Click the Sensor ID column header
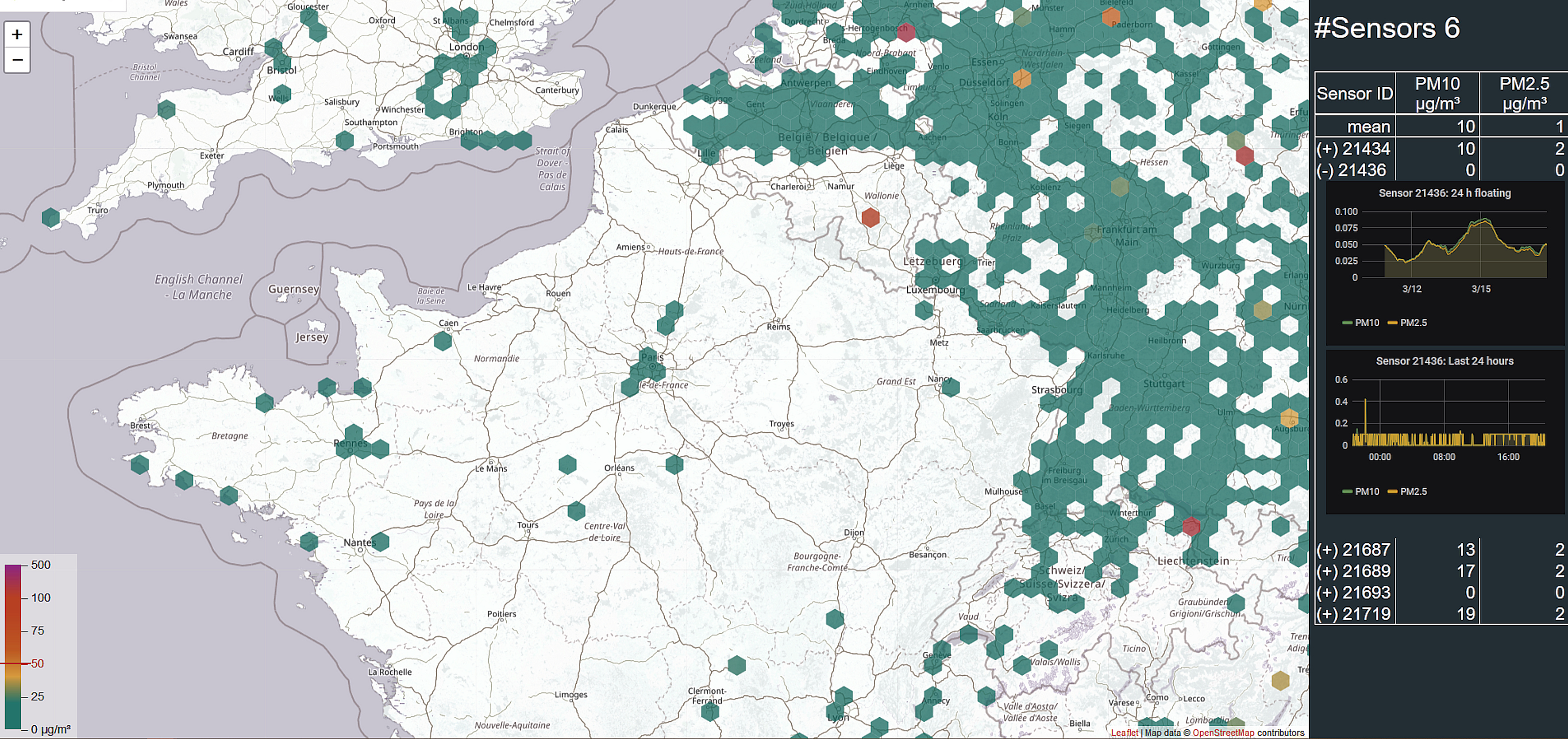Screen dimensions: 1568x739 1354,93
